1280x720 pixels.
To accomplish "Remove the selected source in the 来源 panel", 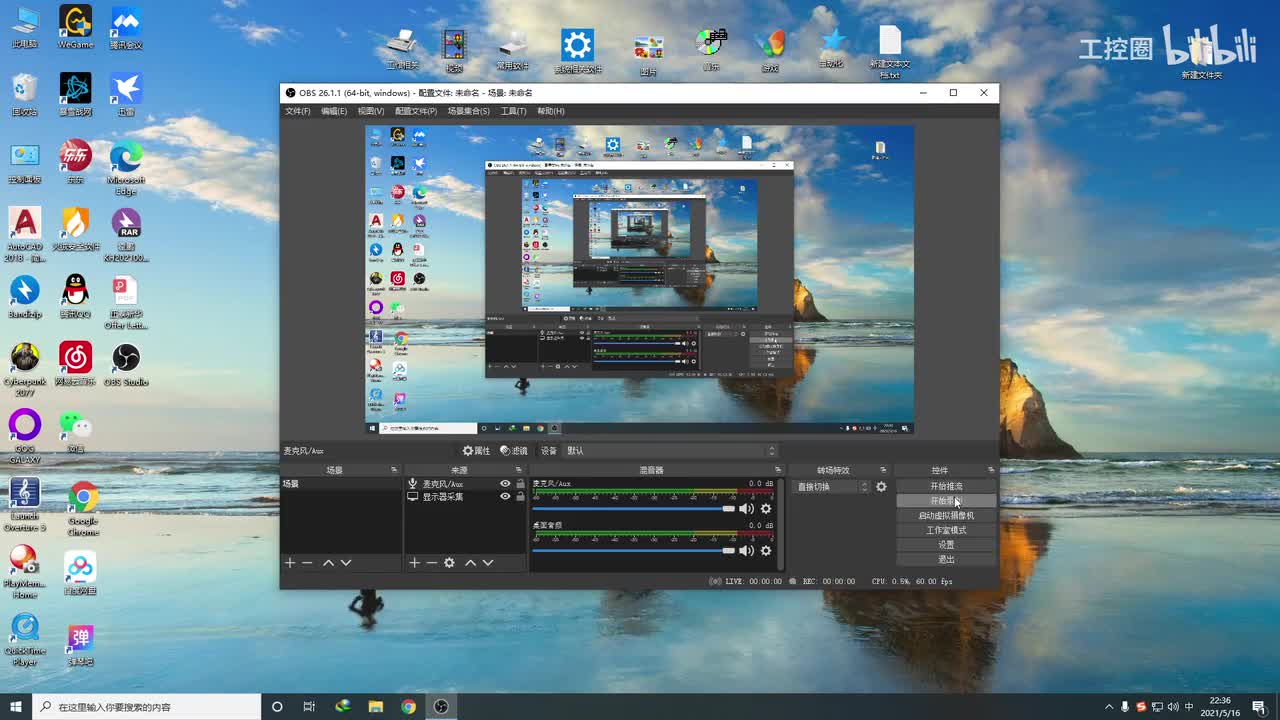I will tap(432, 563).
